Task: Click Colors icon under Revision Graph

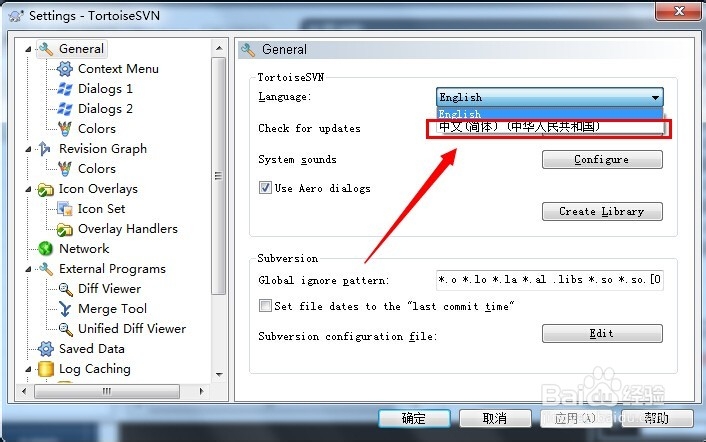Action: 65,169
